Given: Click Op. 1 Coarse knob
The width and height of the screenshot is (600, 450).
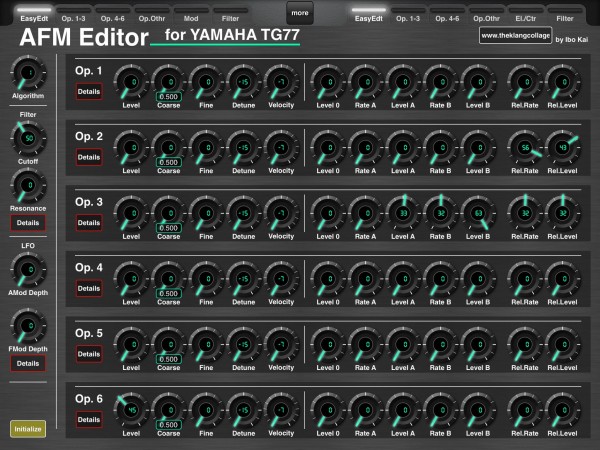Looking at the screenshot, I should (169, 81).
